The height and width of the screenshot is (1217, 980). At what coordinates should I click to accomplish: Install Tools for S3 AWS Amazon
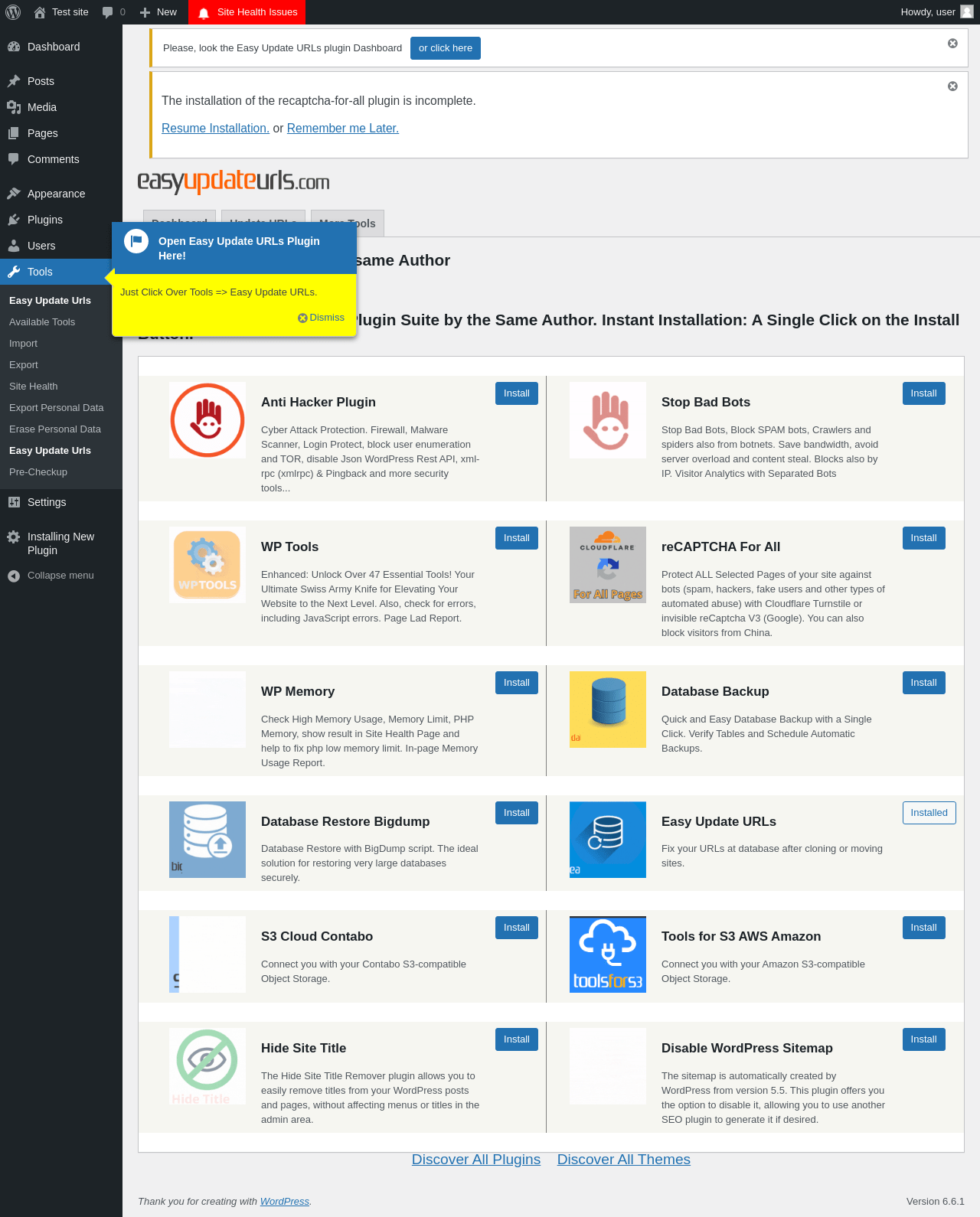point(924,928)
